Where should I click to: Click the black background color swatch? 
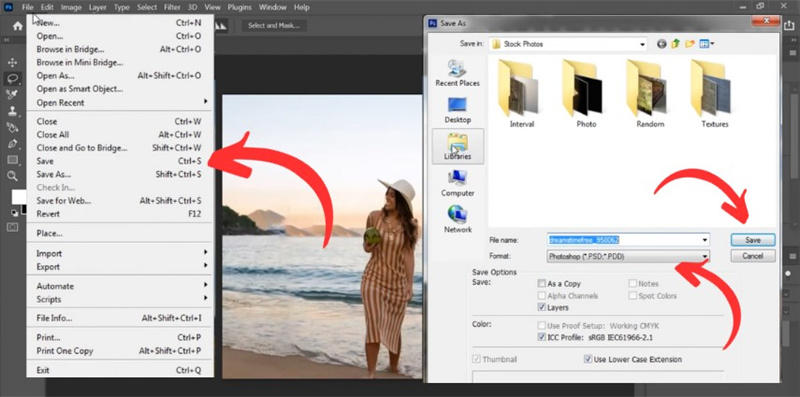(24, 209)
